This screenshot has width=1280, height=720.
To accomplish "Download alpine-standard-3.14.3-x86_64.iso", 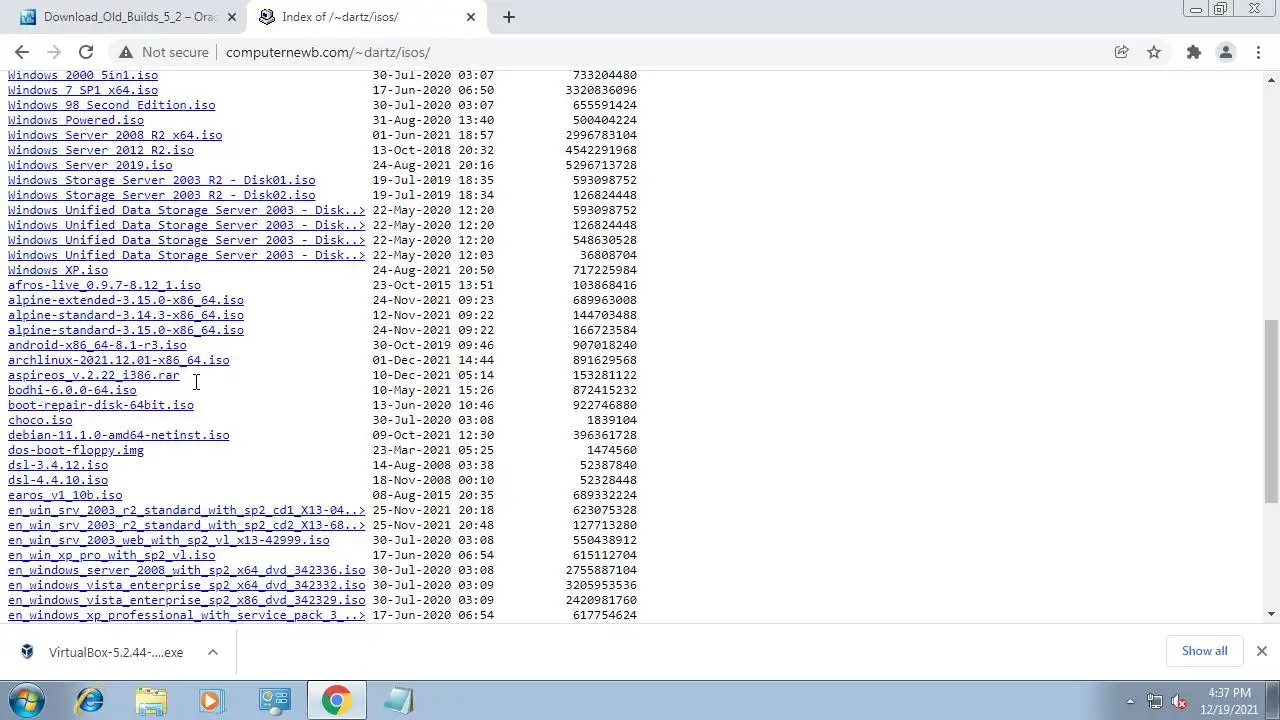I will [126, 315].
